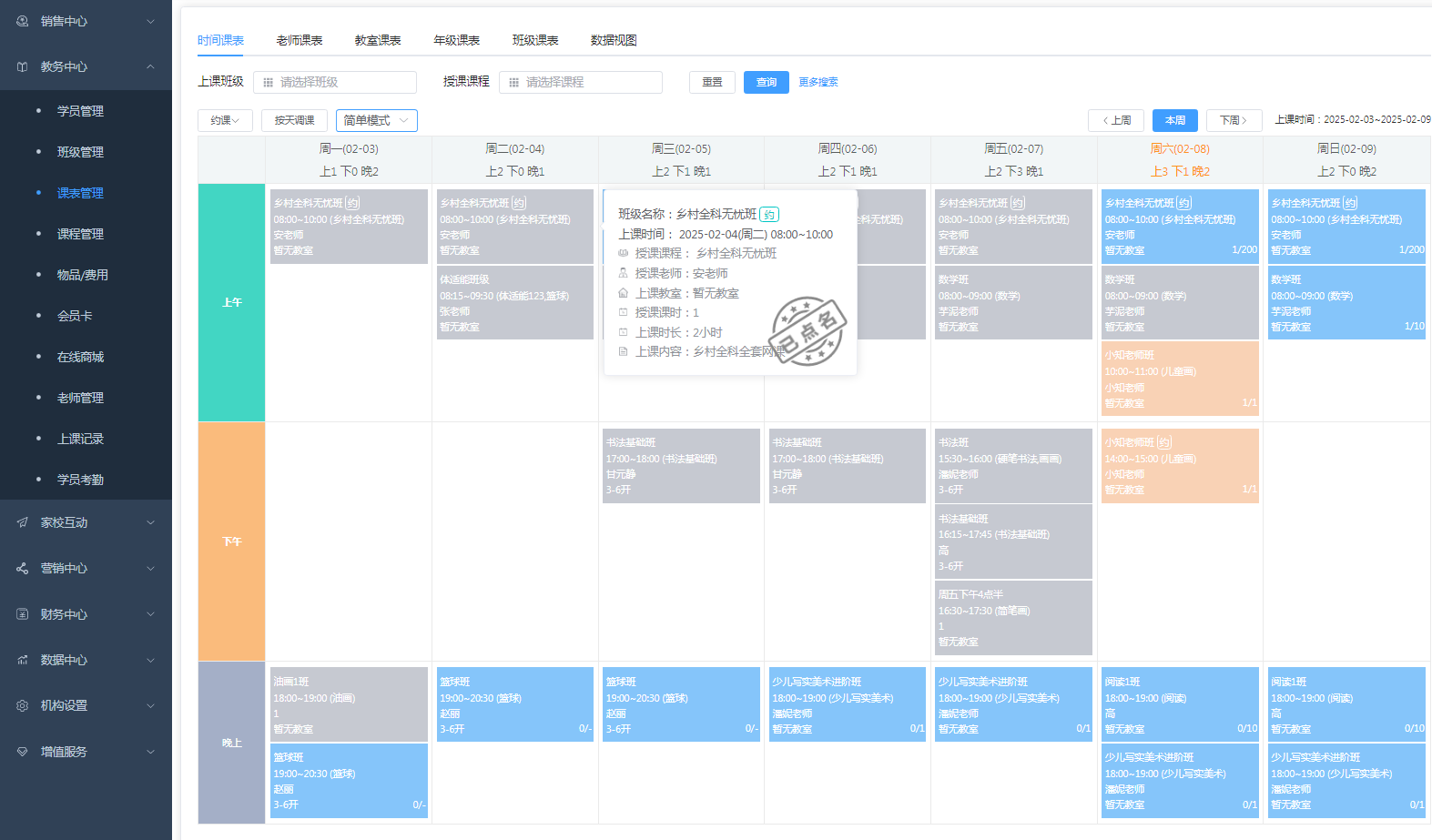Expand the 销售中心 menu
This screenshot has width=1432, height=840.
[151, 21]
